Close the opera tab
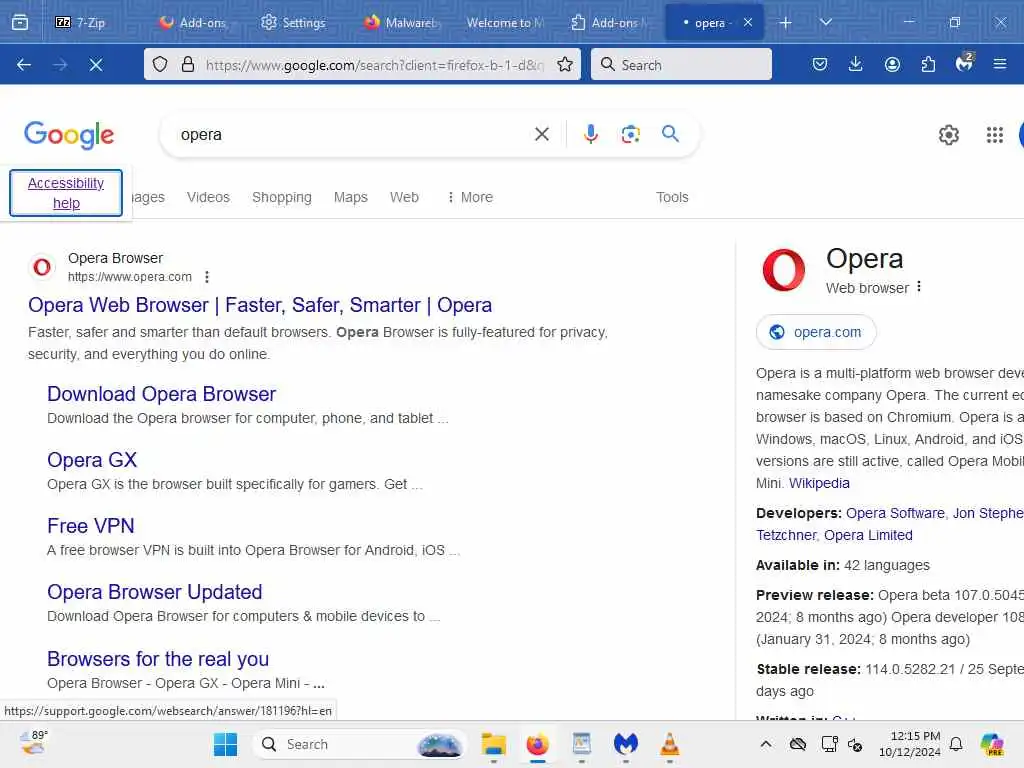1024x768 pixels. [x=748, y=22]
